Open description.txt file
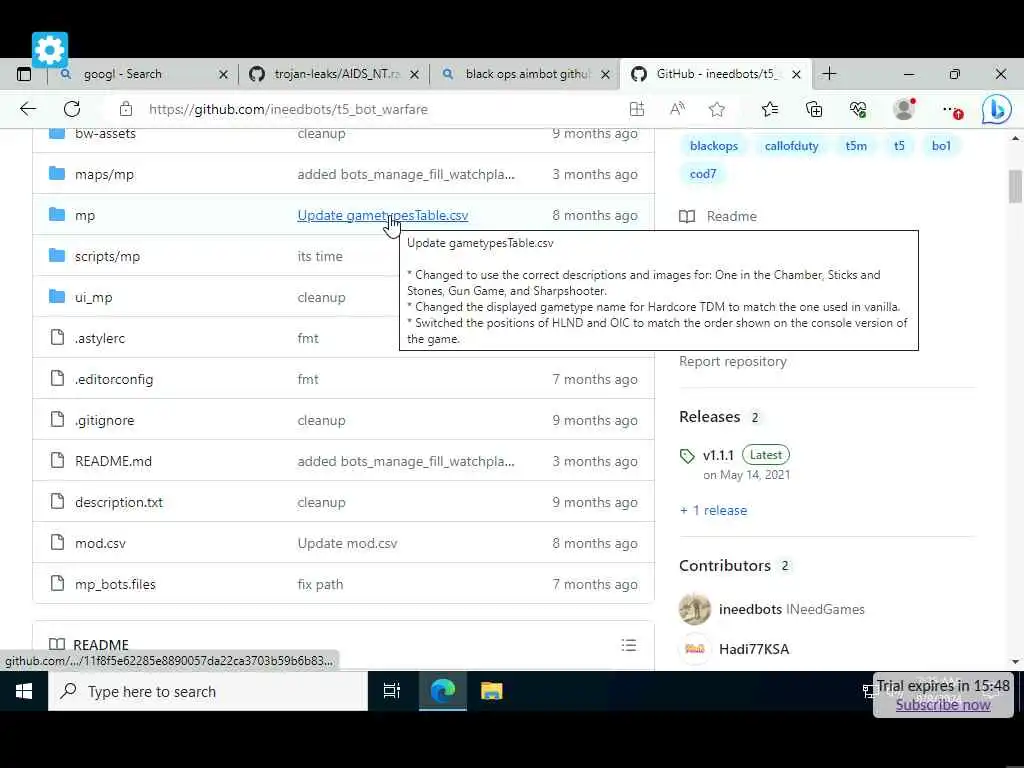The height and width of the screenshot is (768, 1024). 119,502
